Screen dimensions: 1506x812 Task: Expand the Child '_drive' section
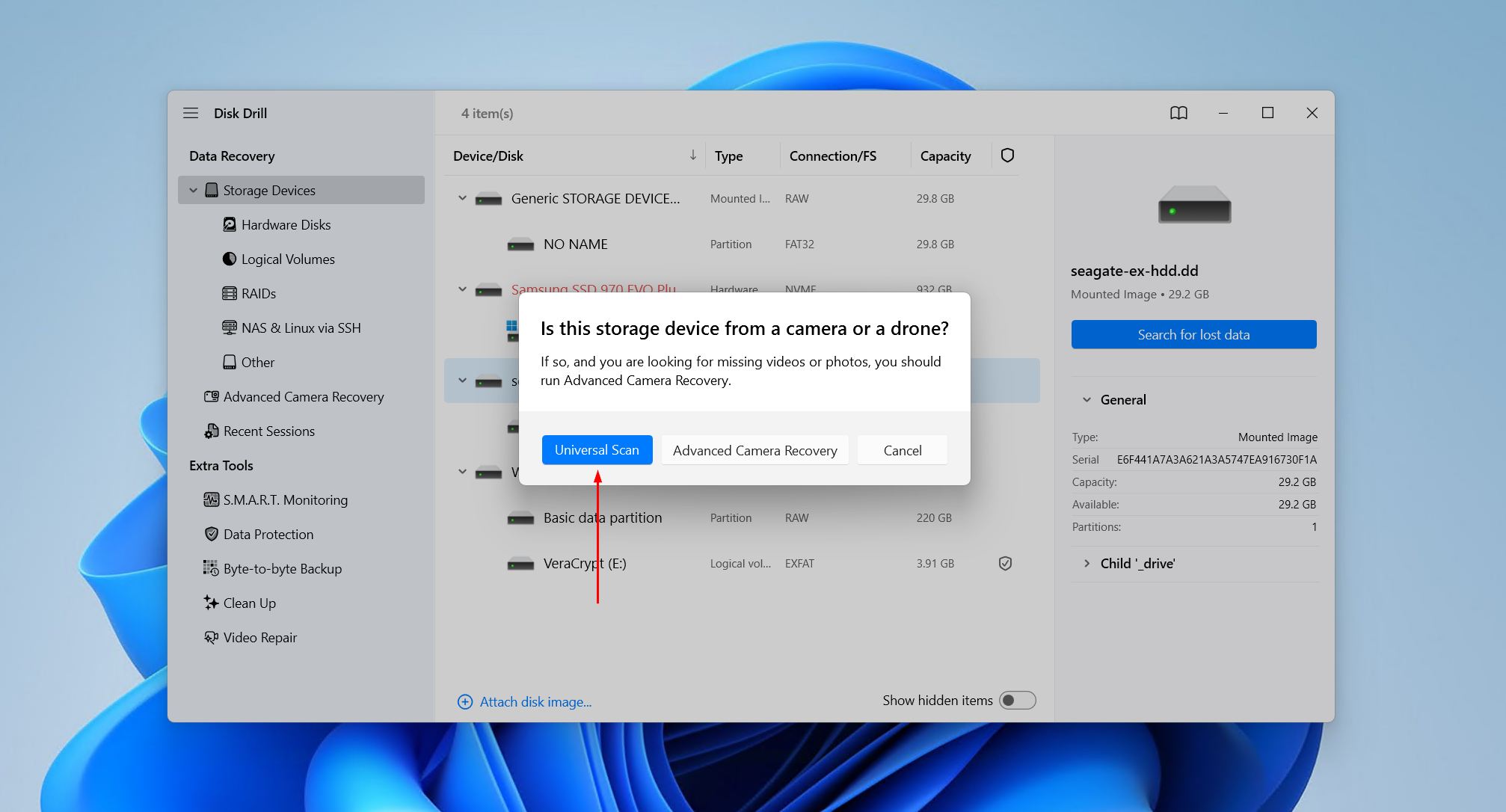pos(1087,564)
